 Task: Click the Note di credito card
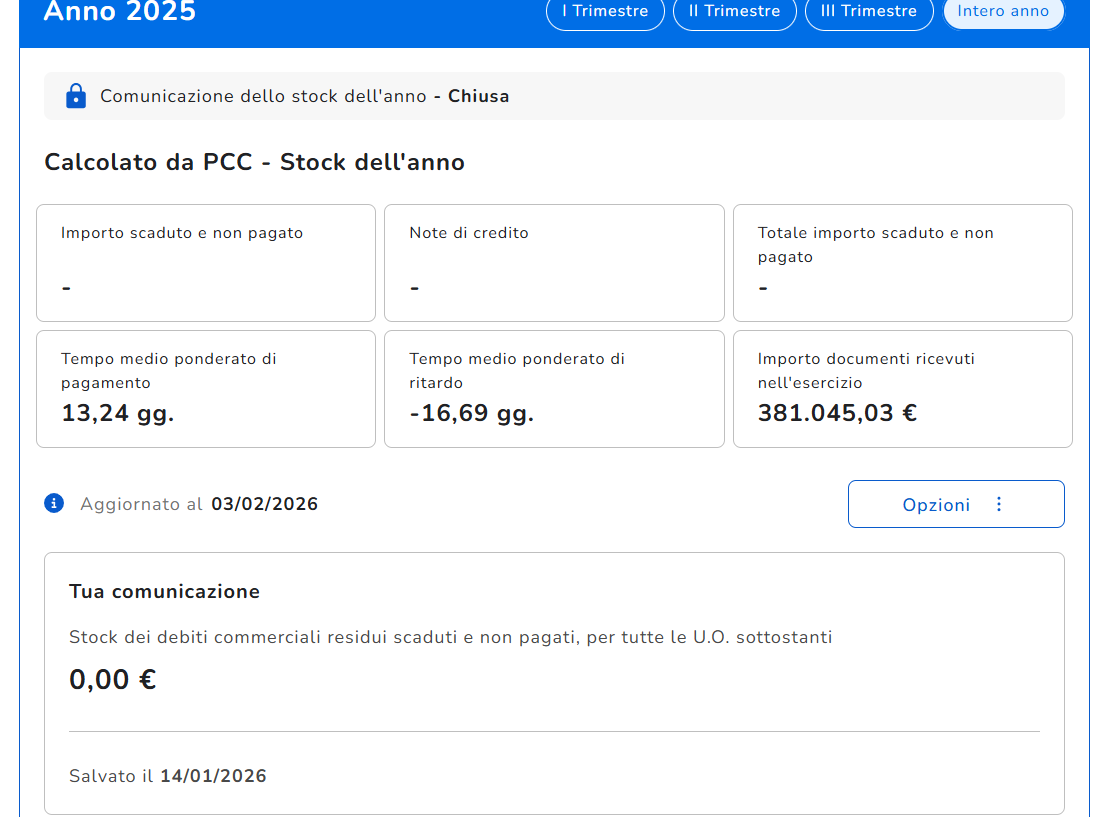(554, 263)
